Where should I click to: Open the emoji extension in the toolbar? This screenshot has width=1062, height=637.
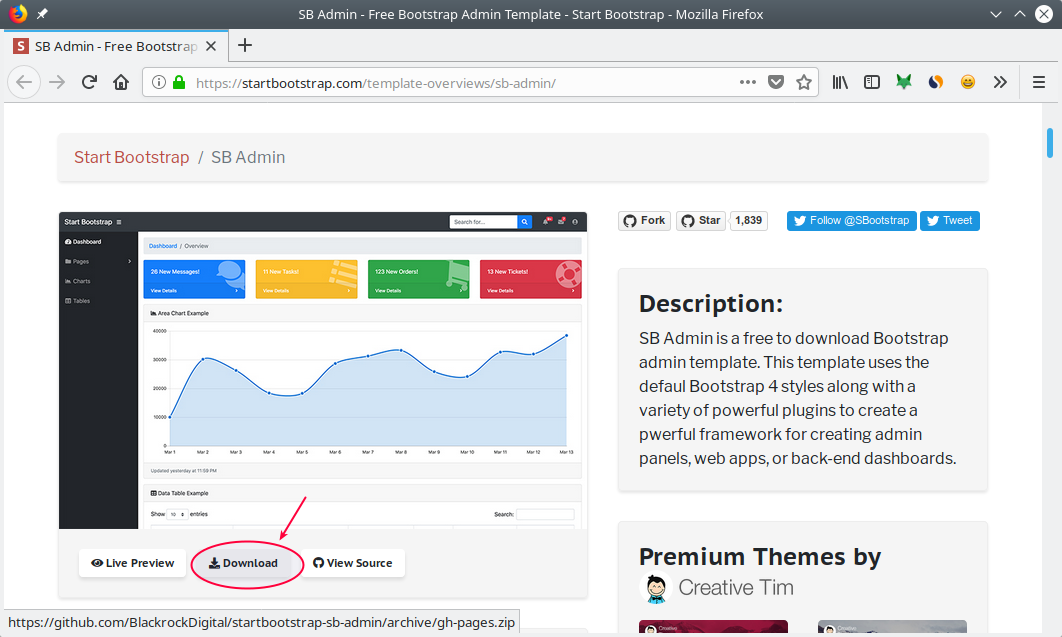tap(968, 82)
